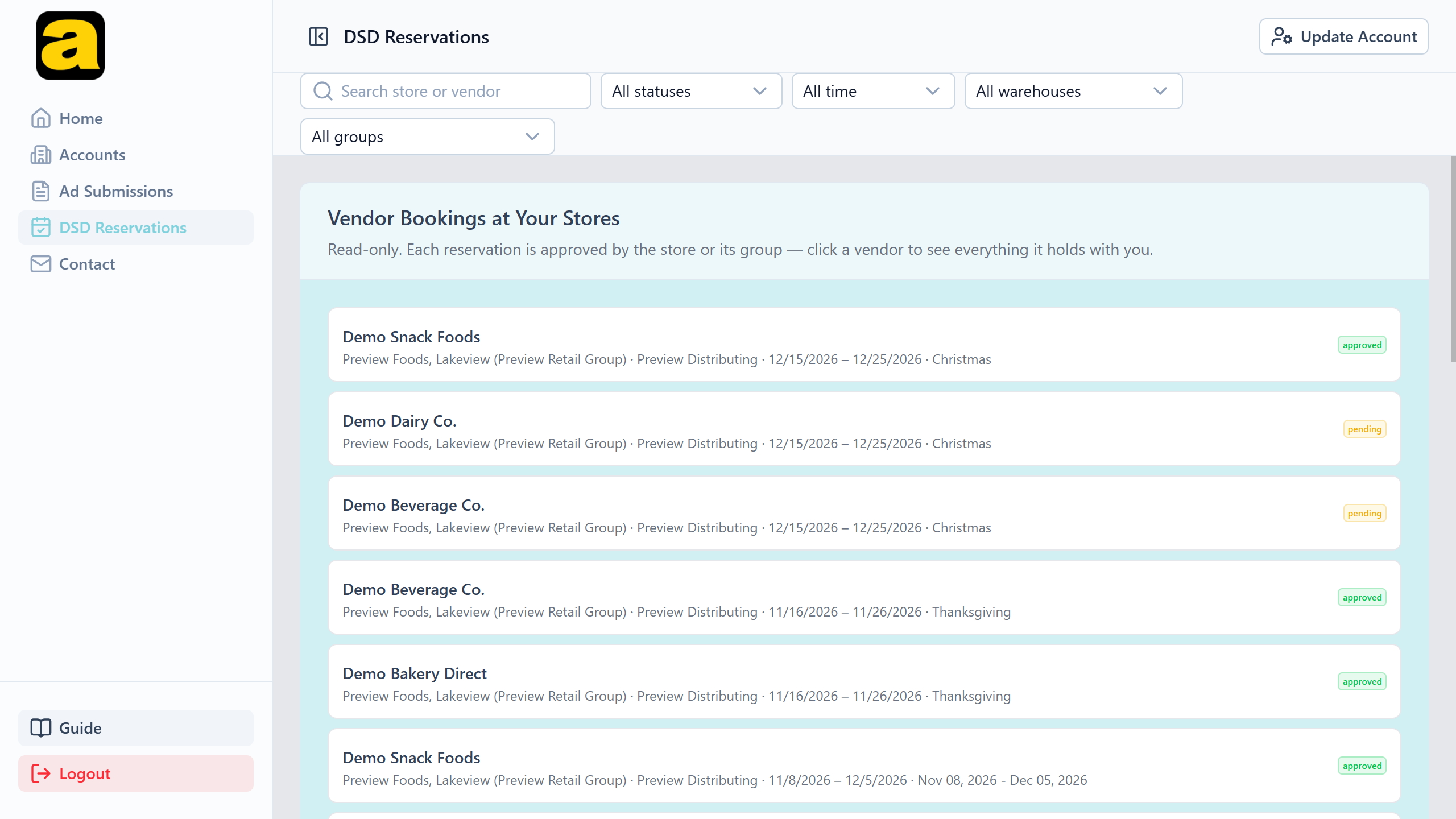Collapse sidebar with panel toggle icon

point(318,36)
